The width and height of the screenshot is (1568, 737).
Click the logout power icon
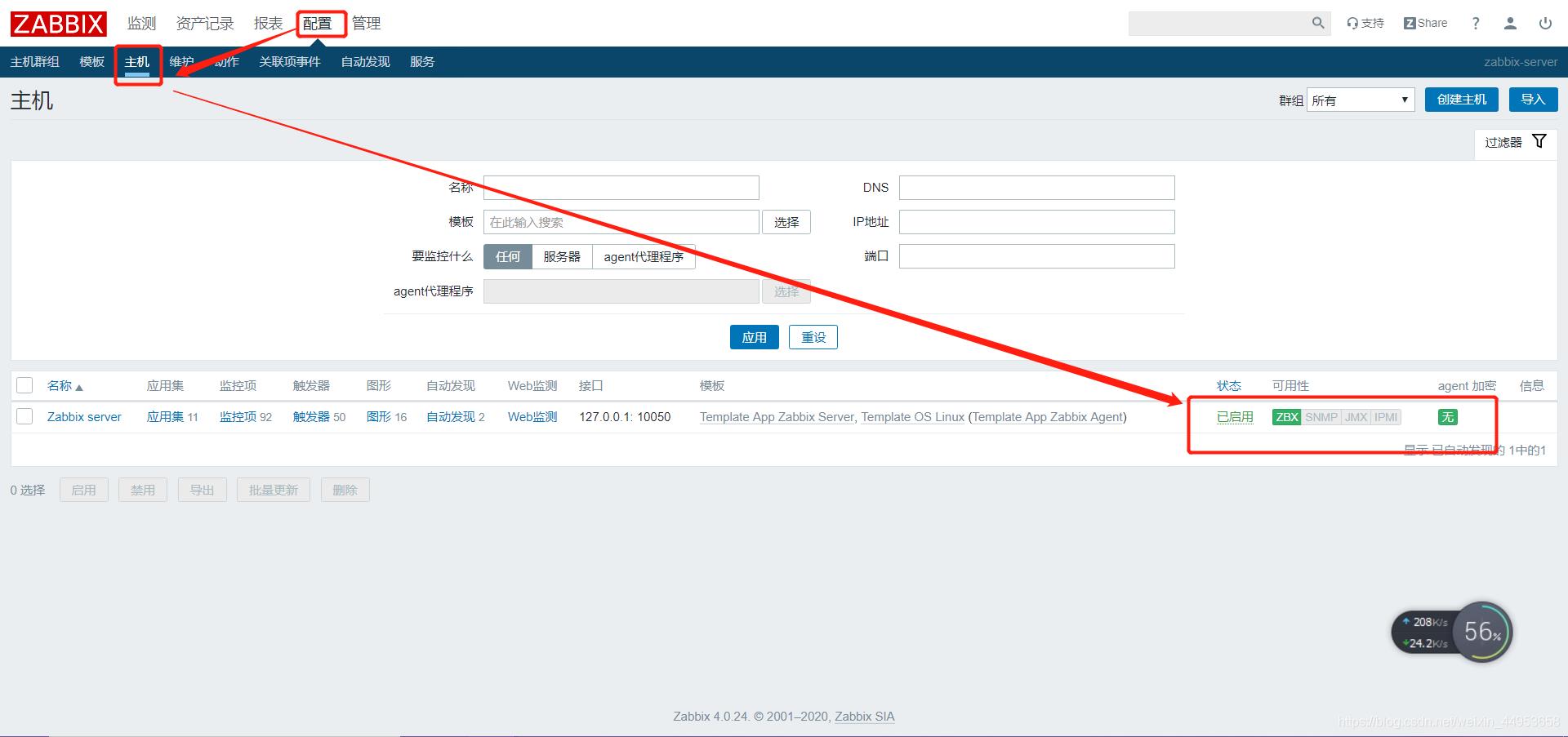[x=1545, y=24]
